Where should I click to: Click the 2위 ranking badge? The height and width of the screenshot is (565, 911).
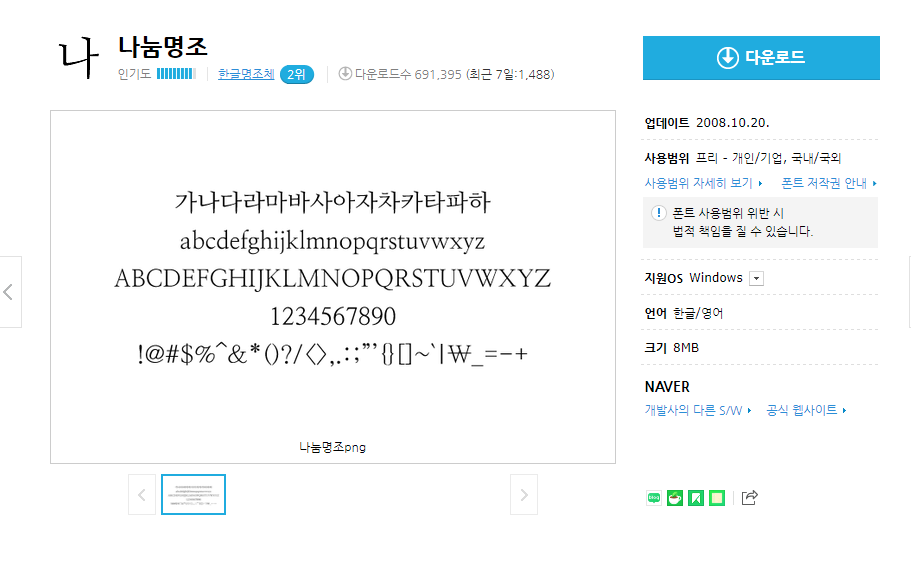click(x=297, y=74)
